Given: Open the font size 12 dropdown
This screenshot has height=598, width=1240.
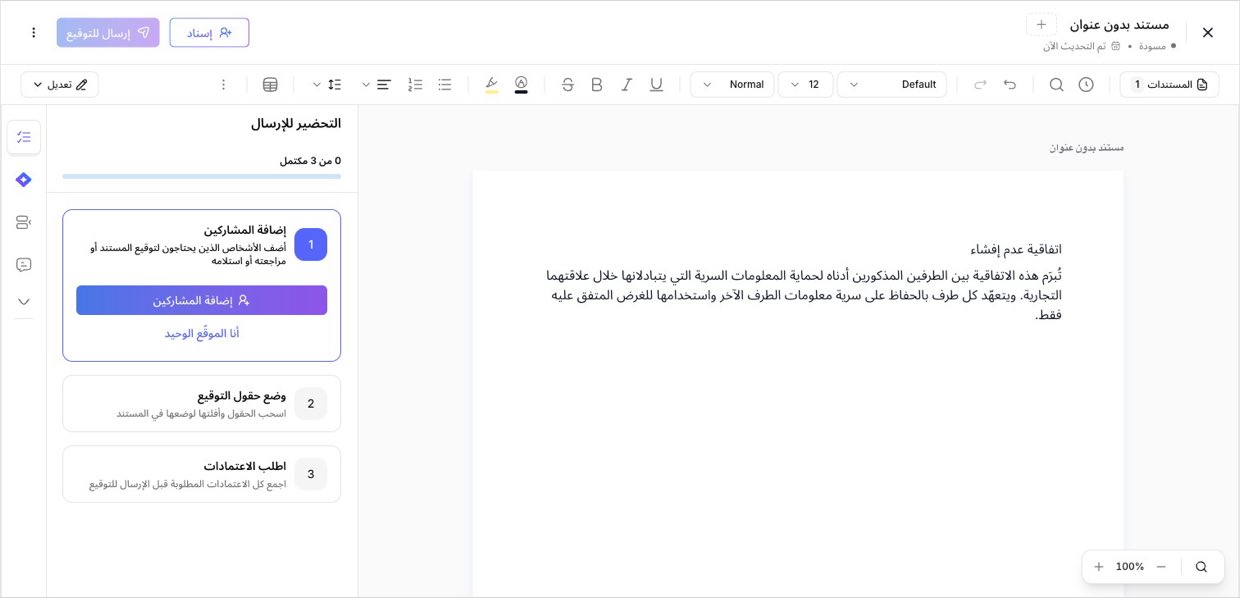Looking at the screenshot, I should (805, 85).
